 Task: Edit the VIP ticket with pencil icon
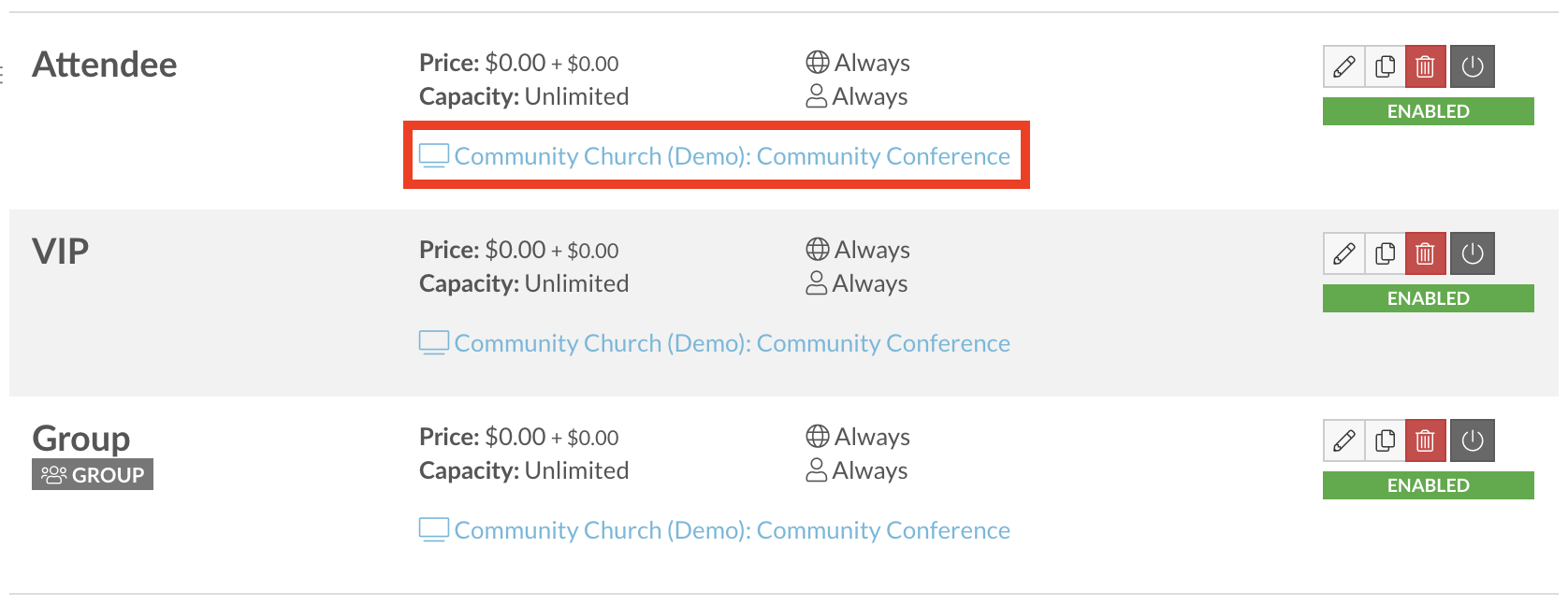pos(1343,253)
